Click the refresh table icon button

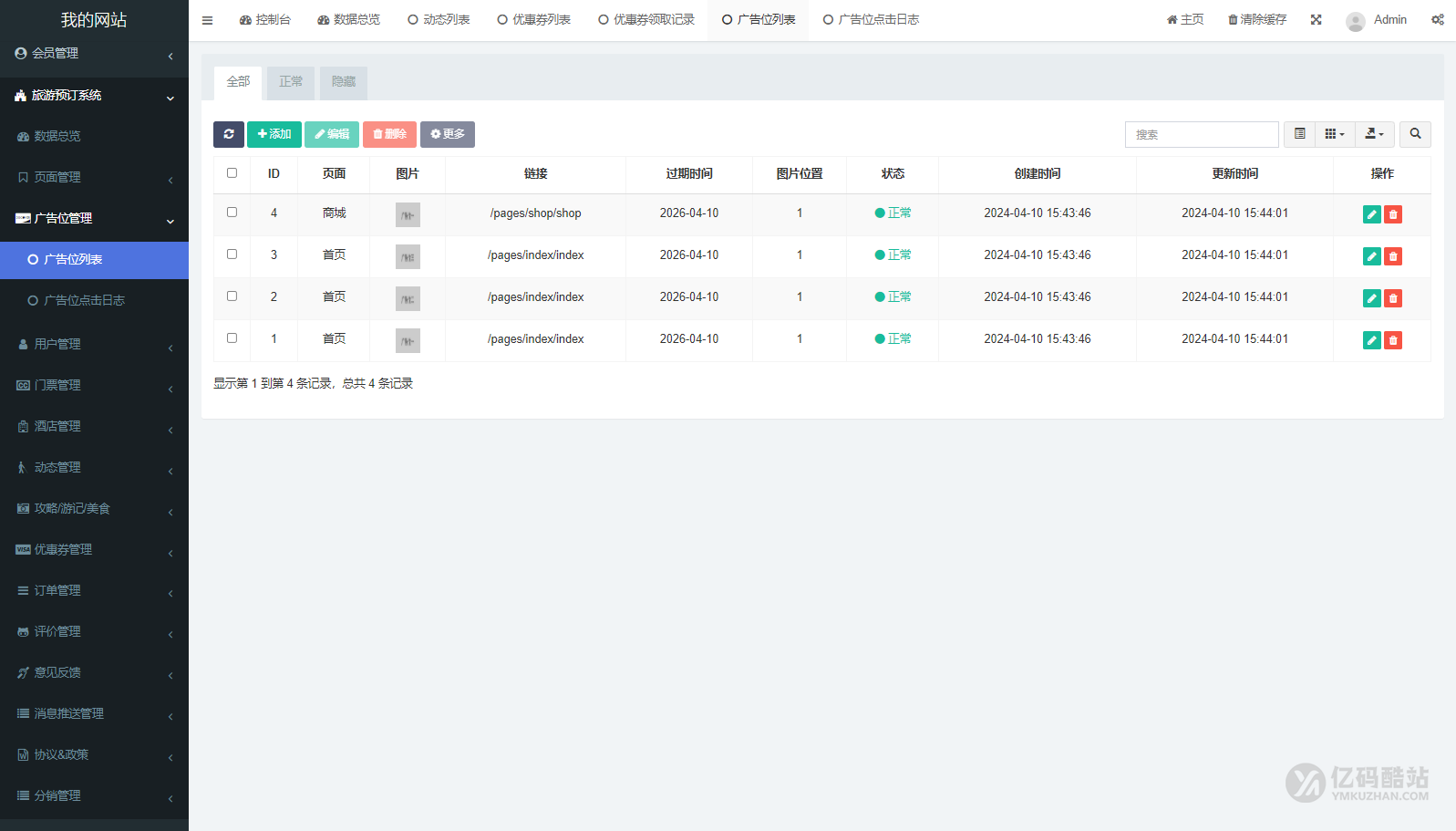pyautogui.click(x=229, y=134)
